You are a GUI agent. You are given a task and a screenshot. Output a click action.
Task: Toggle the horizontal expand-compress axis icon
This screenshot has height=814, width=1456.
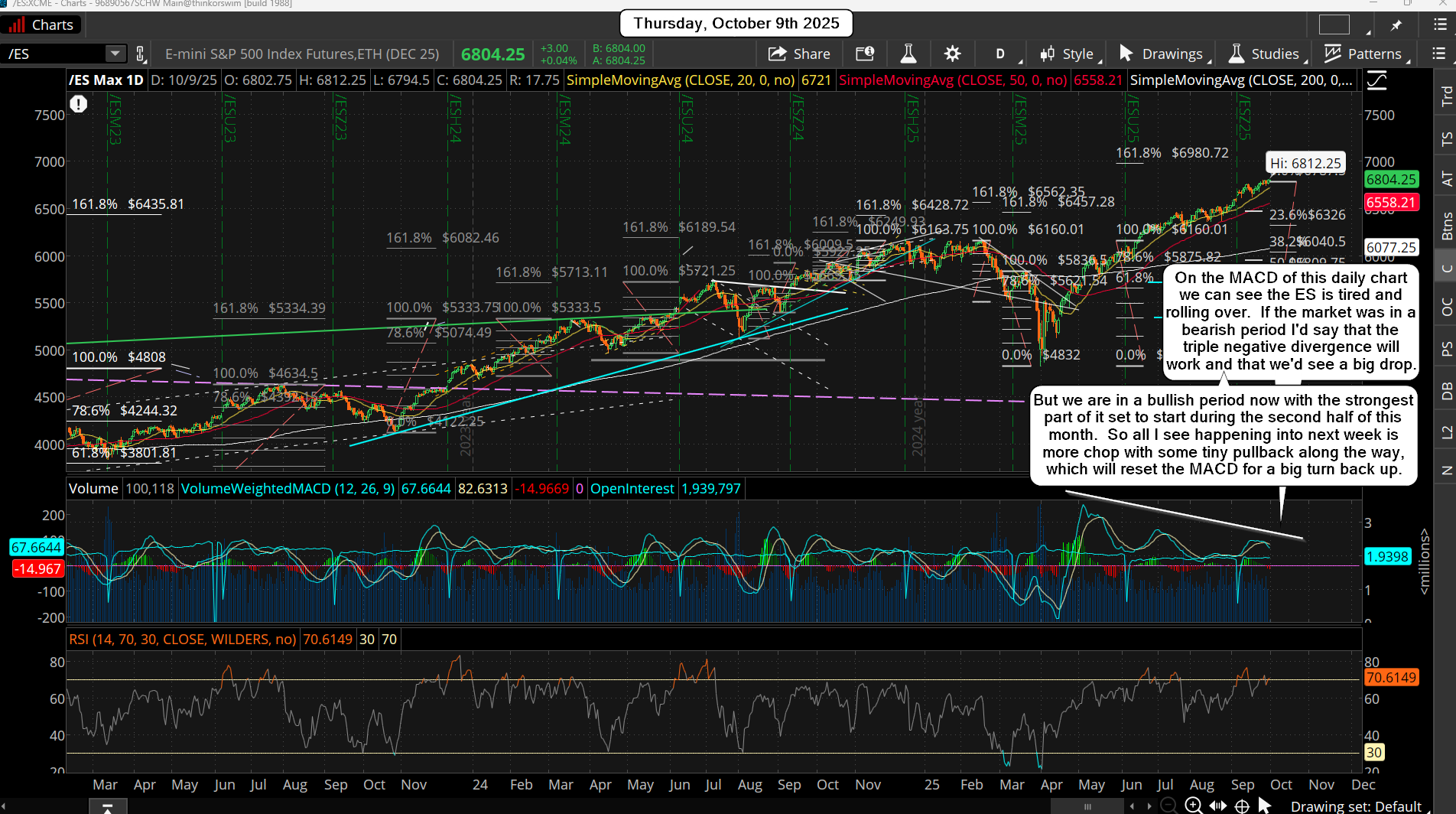coord(1218,806)
